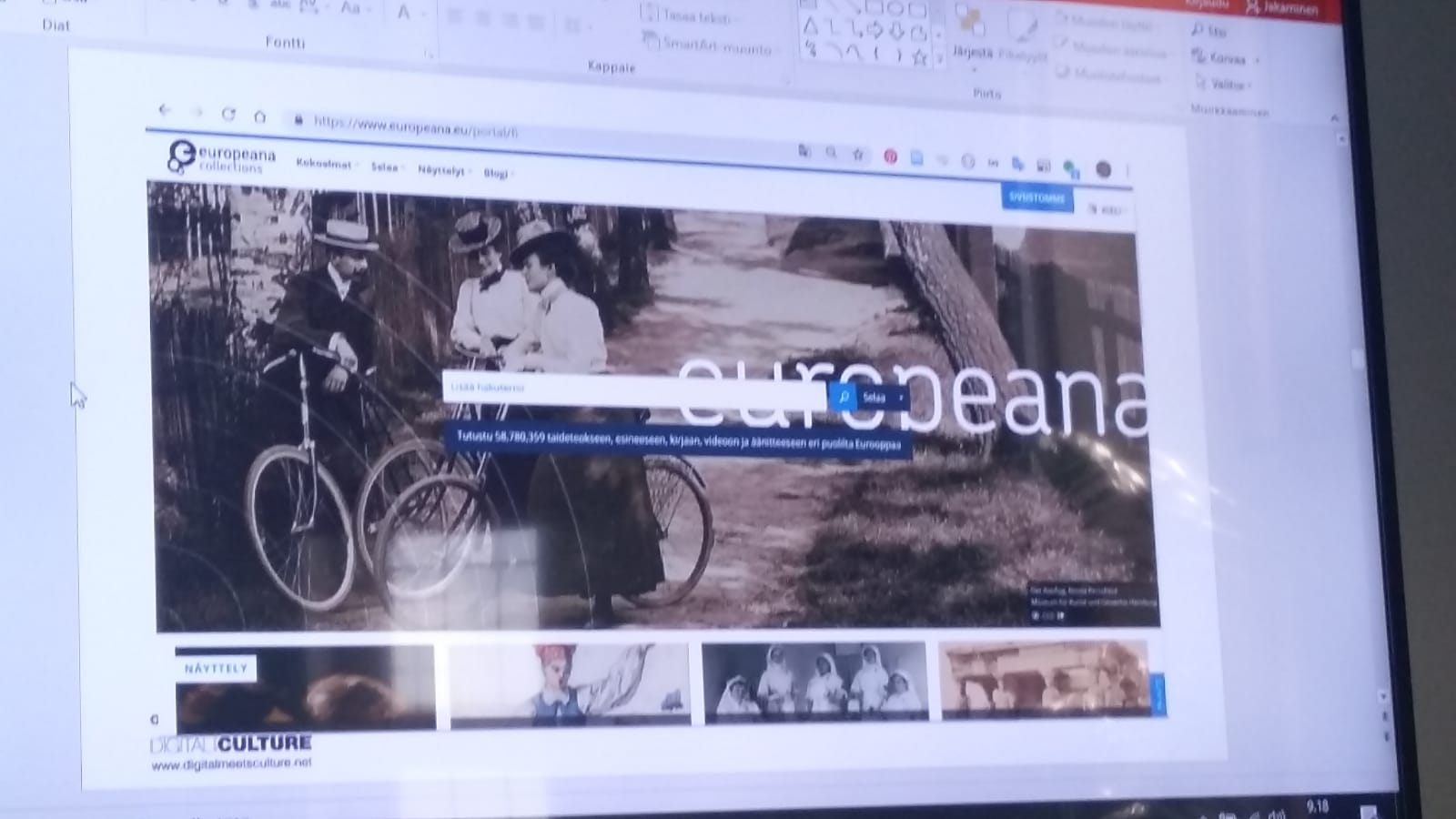Viewport: 1456px width, 819px height.
Task: Click the blue Sivustomme button
Action: click(x=1036, y=197)
